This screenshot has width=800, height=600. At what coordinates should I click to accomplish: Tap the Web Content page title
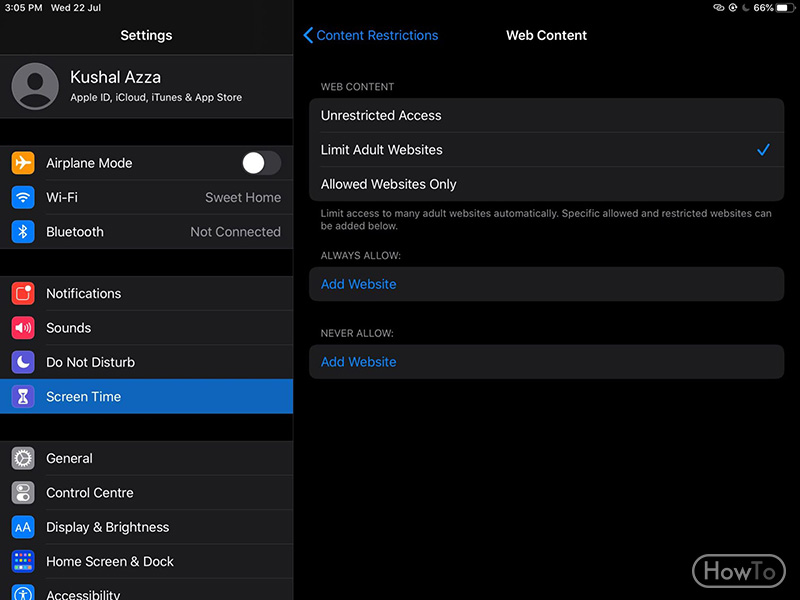[x=546, y=35]
